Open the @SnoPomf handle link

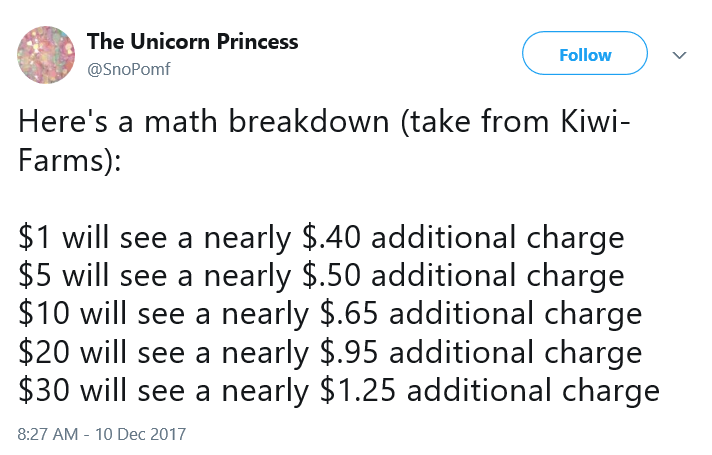(129, 69)
